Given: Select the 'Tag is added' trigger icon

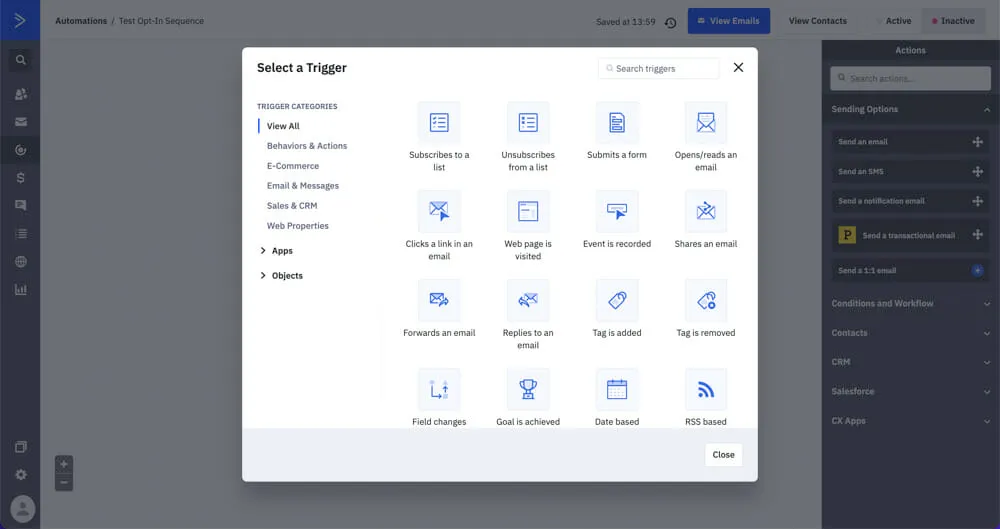Looking at the screenshot, I should [x=616, y=301].
